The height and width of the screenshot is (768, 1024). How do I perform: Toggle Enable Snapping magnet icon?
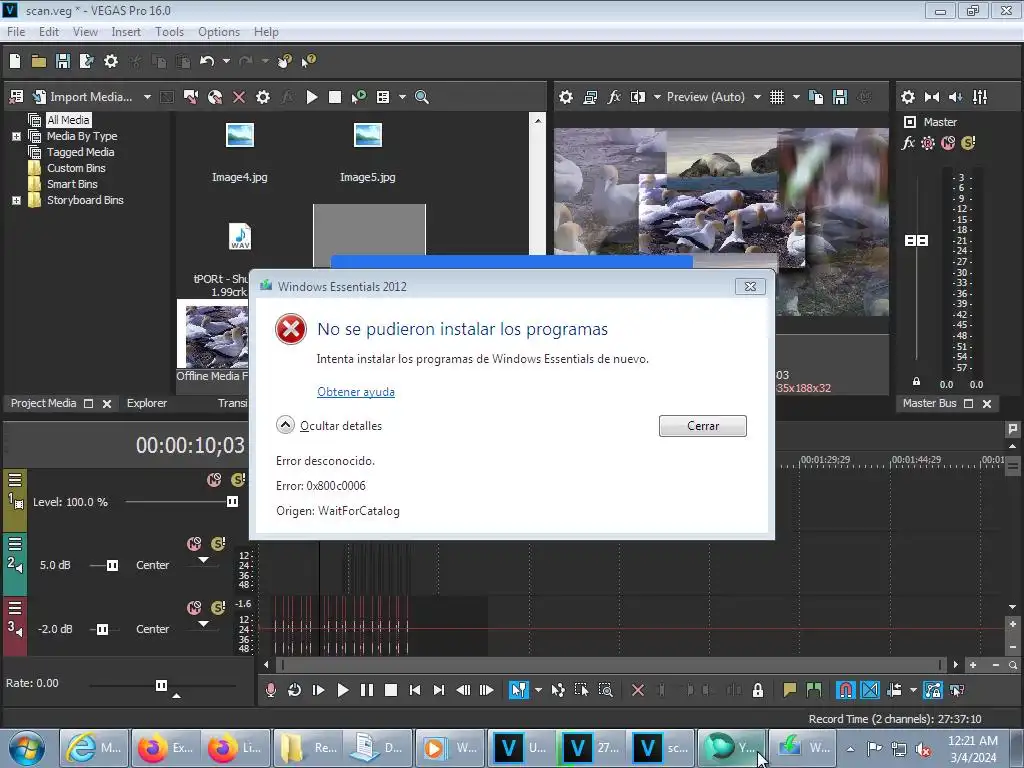pos(845,690)
